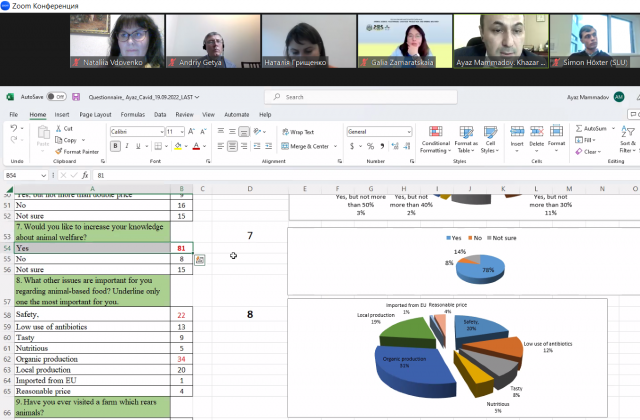Open Format as Table
The image size is (640, 420).
point(466,140)
